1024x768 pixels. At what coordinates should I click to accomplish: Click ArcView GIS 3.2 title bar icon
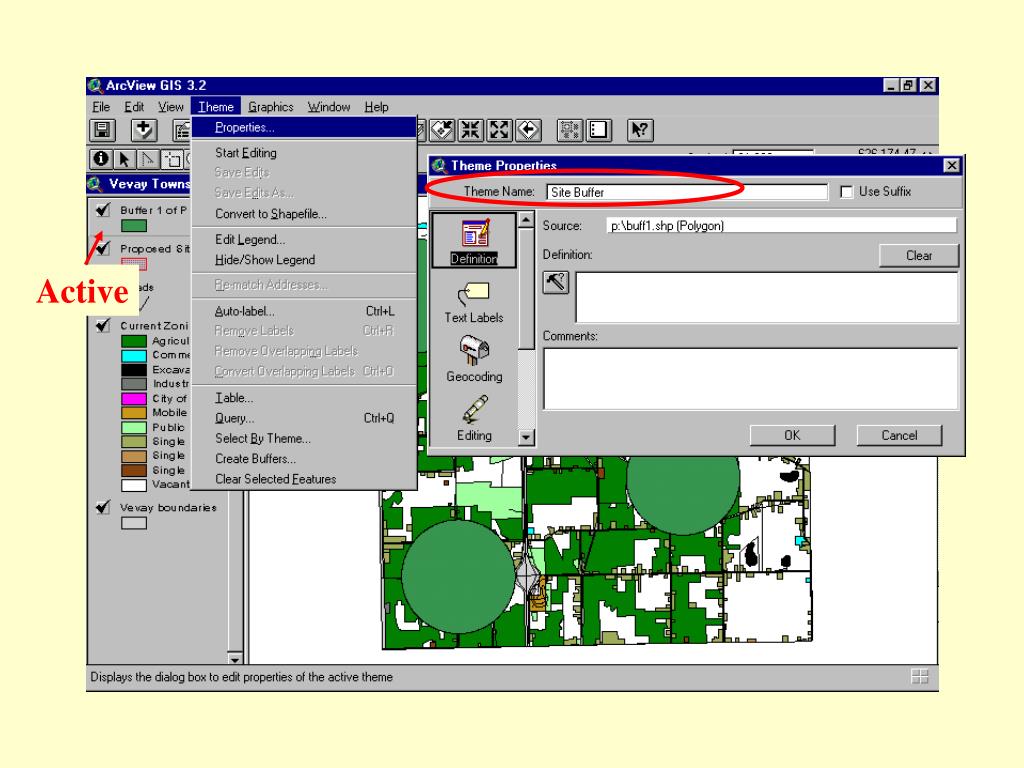pyautogui.click(x=96, y=86)
